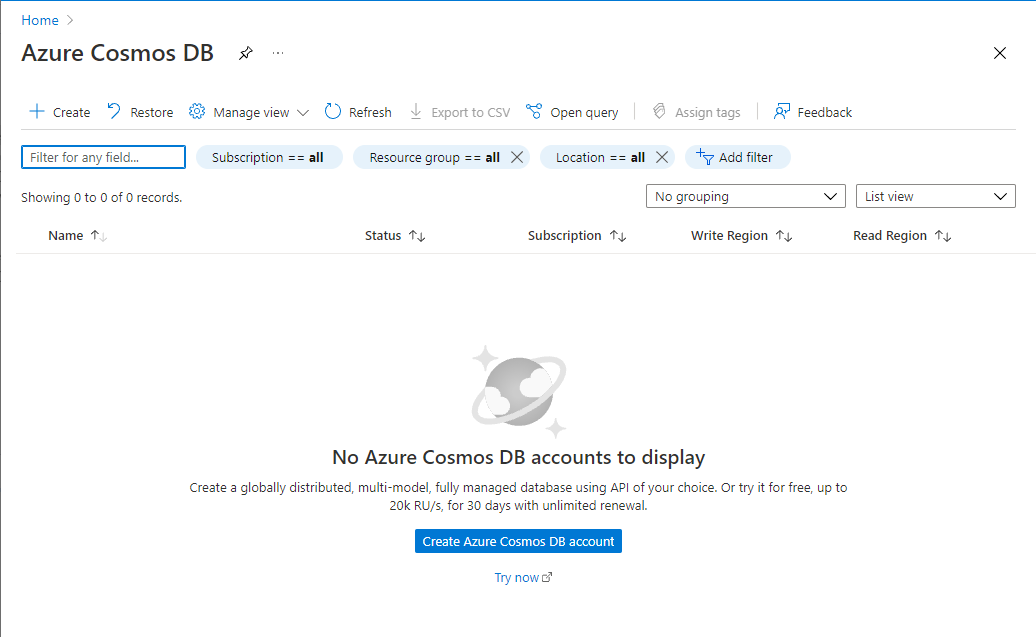1036x637 pixels.
Task: Sort by the Write Region column
Action: [741, 236]
